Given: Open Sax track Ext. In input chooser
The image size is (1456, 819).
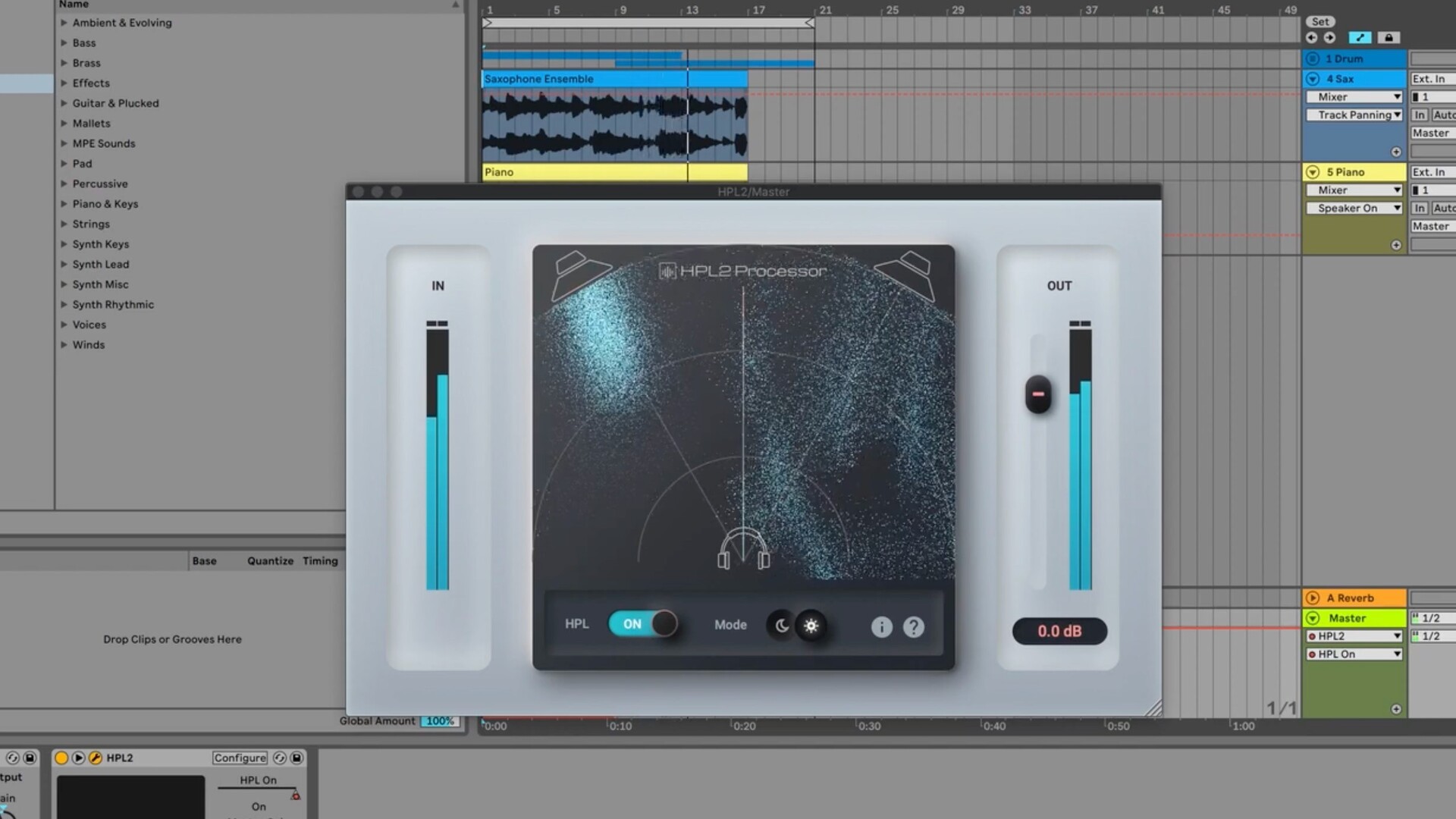Looking at the screenshot, I should point(1432,79).
